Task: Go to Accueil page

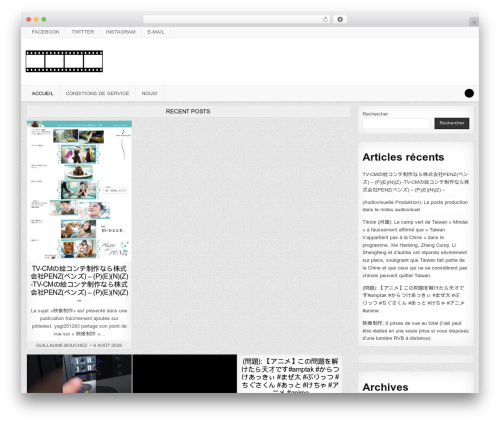Action: 42,93
